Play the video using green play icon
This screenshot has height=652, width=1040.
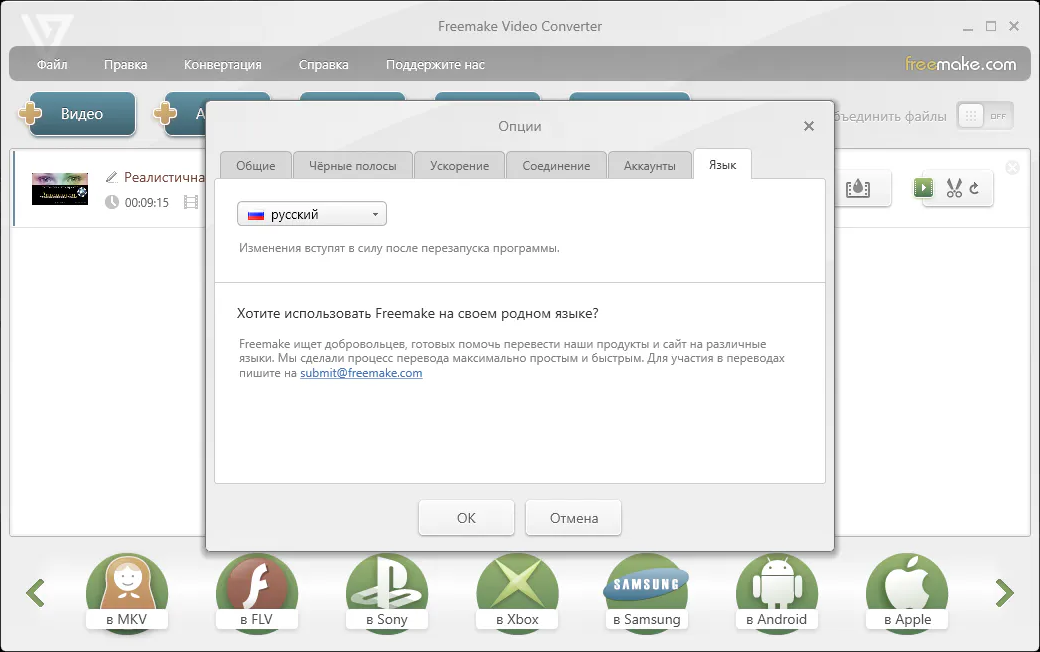point(923,188)
